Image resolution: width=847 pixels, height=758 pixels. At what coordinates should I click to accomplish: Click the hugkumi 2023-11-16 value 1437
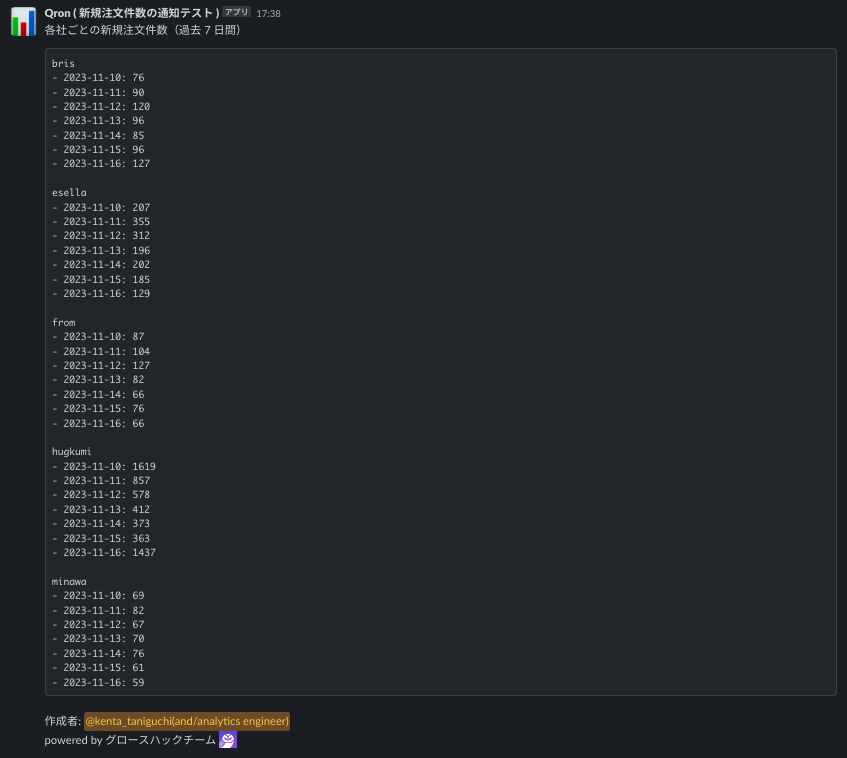coord(143,553)
